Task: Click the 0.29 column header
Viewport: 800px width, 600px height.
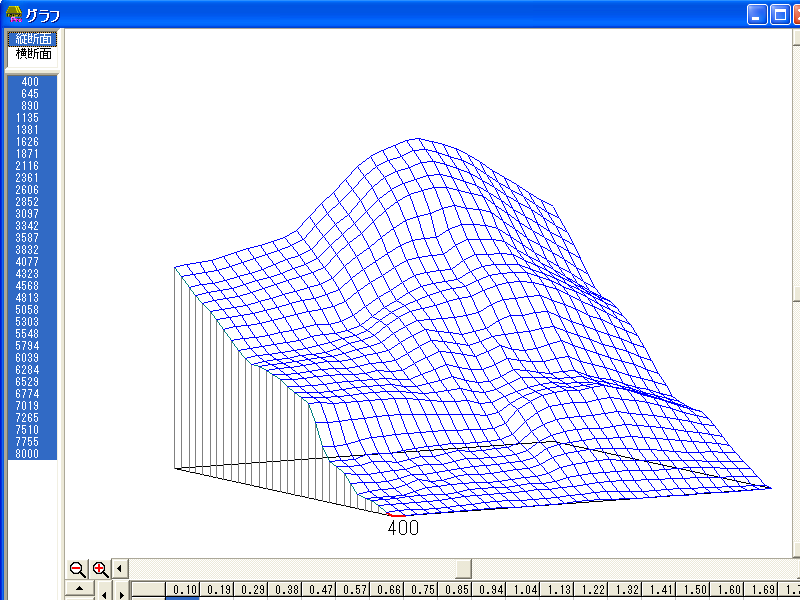Action: tap(251, 590)
